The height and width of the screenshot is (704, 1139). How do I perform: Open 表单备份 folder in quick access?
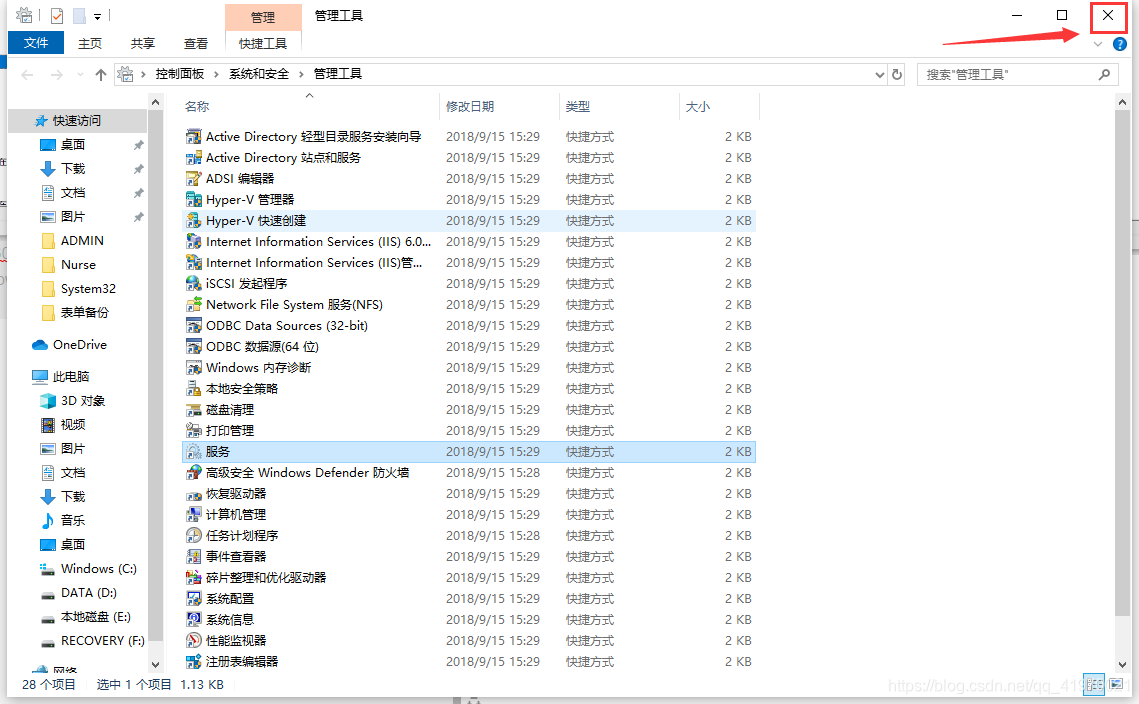pyautogui.click(x=84, y=312)
